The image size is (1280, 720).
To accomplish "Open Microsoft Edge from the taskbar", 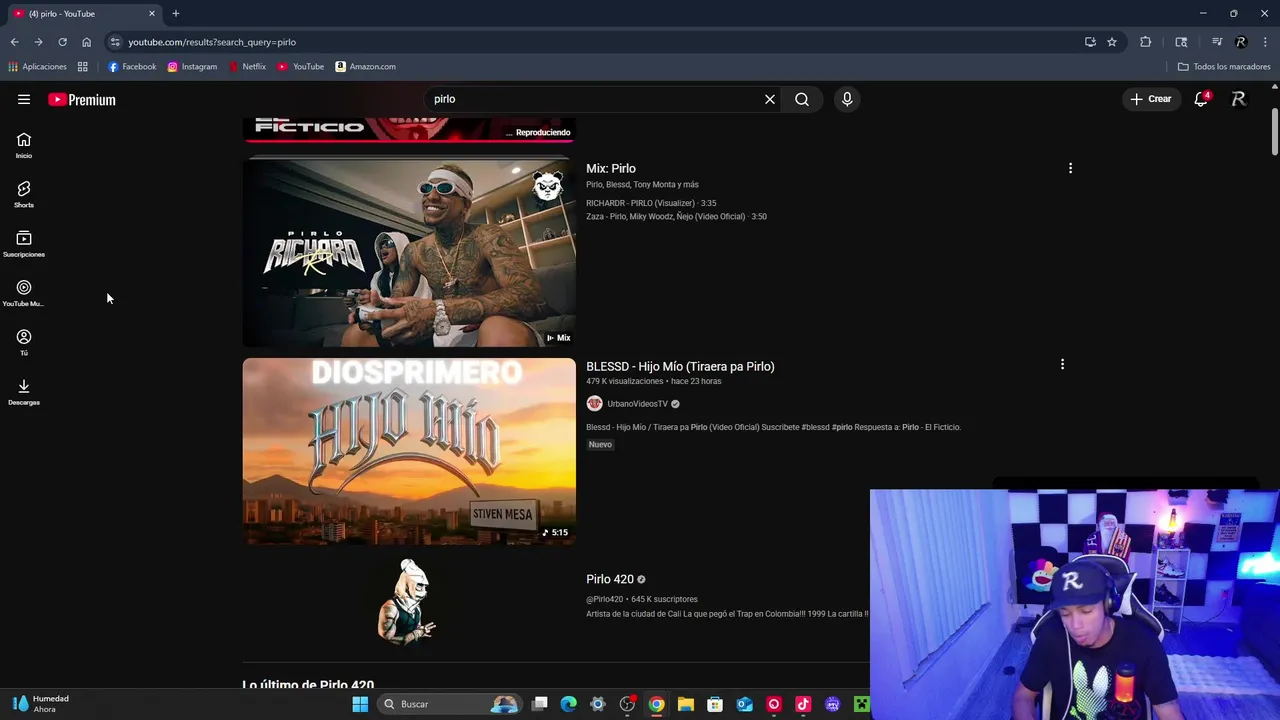I will click(569, 704).
